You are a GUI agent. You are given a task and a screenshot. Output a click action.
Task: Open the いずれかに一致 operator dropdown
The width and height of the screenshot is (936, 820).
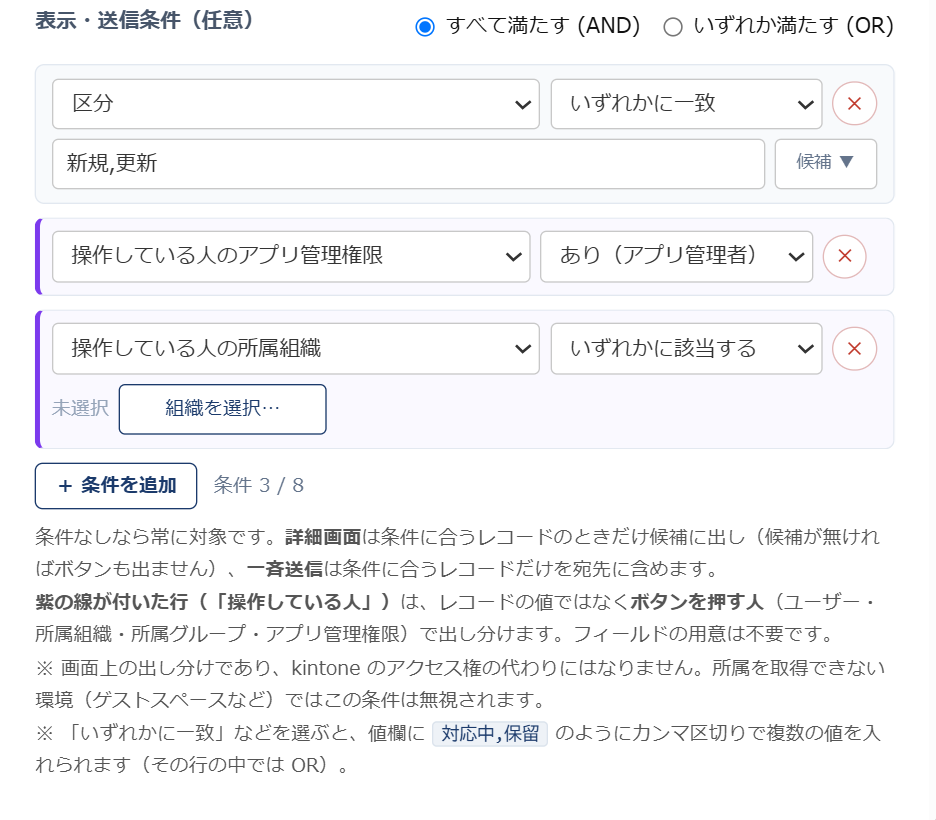686,104
